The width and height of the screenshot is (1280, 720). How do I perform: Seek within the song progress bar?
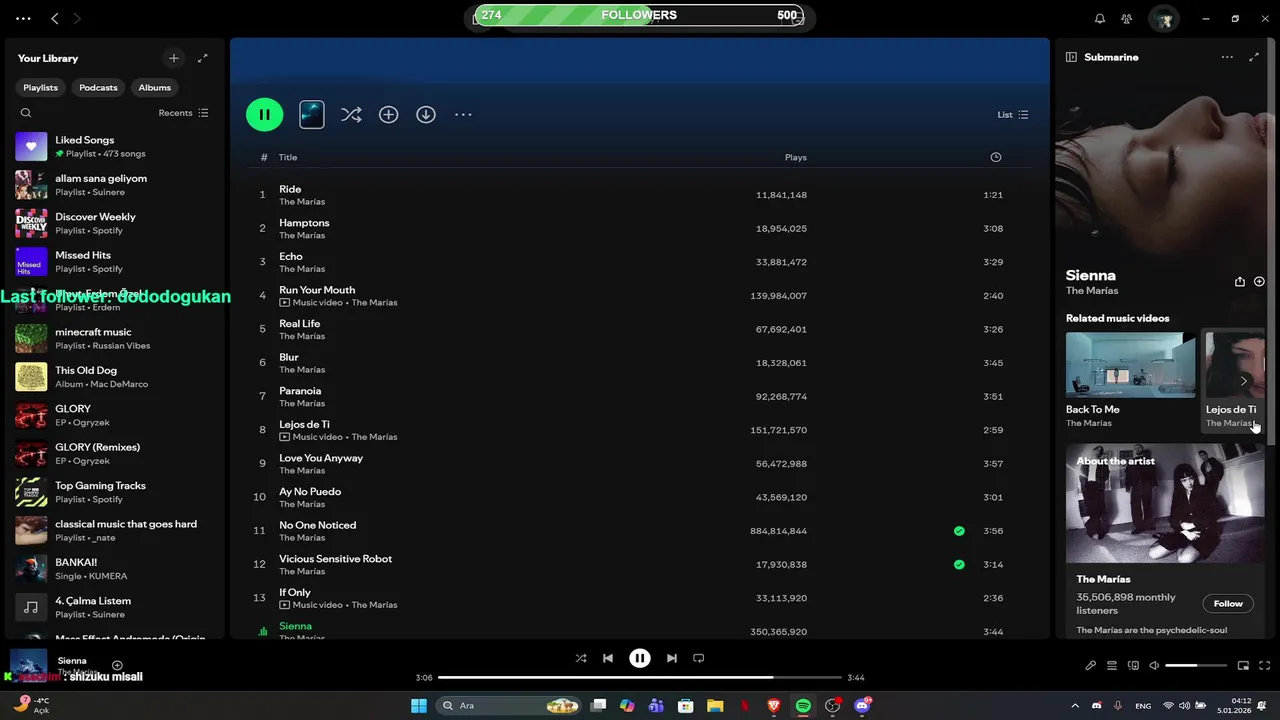pyautogui.click(x=640, y=678)
